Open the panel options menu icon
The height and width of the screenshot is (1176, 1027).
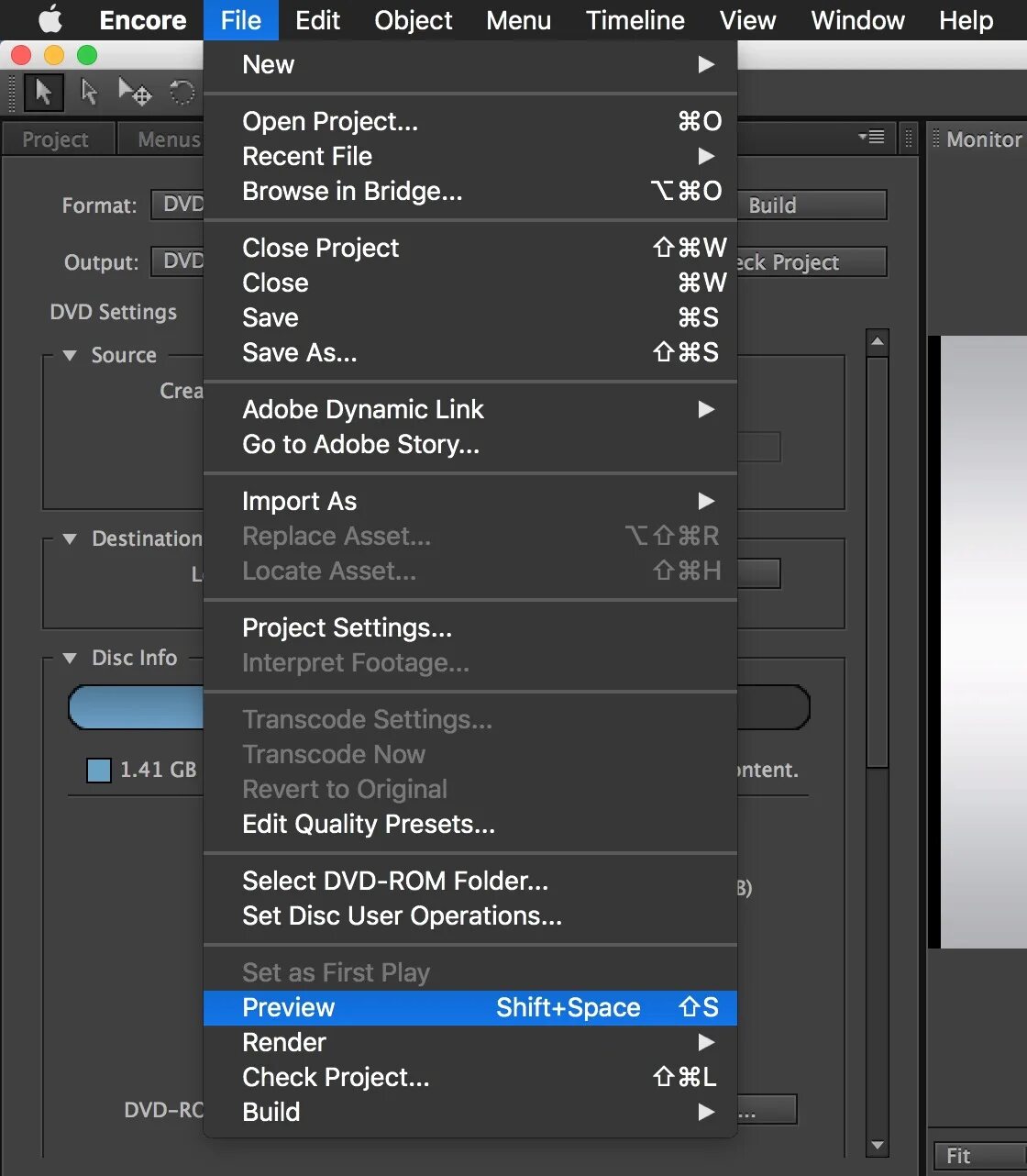[871, 138]
